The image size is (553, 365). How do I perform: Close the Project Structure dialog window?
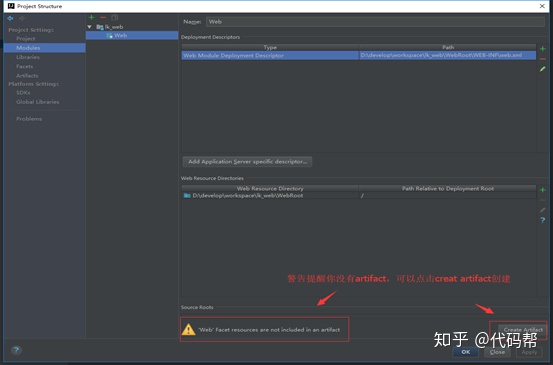542,6
